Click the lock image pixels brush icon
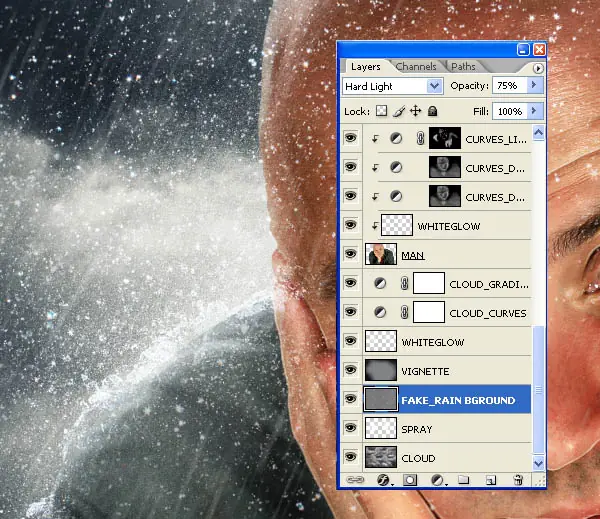 point(399,111)
